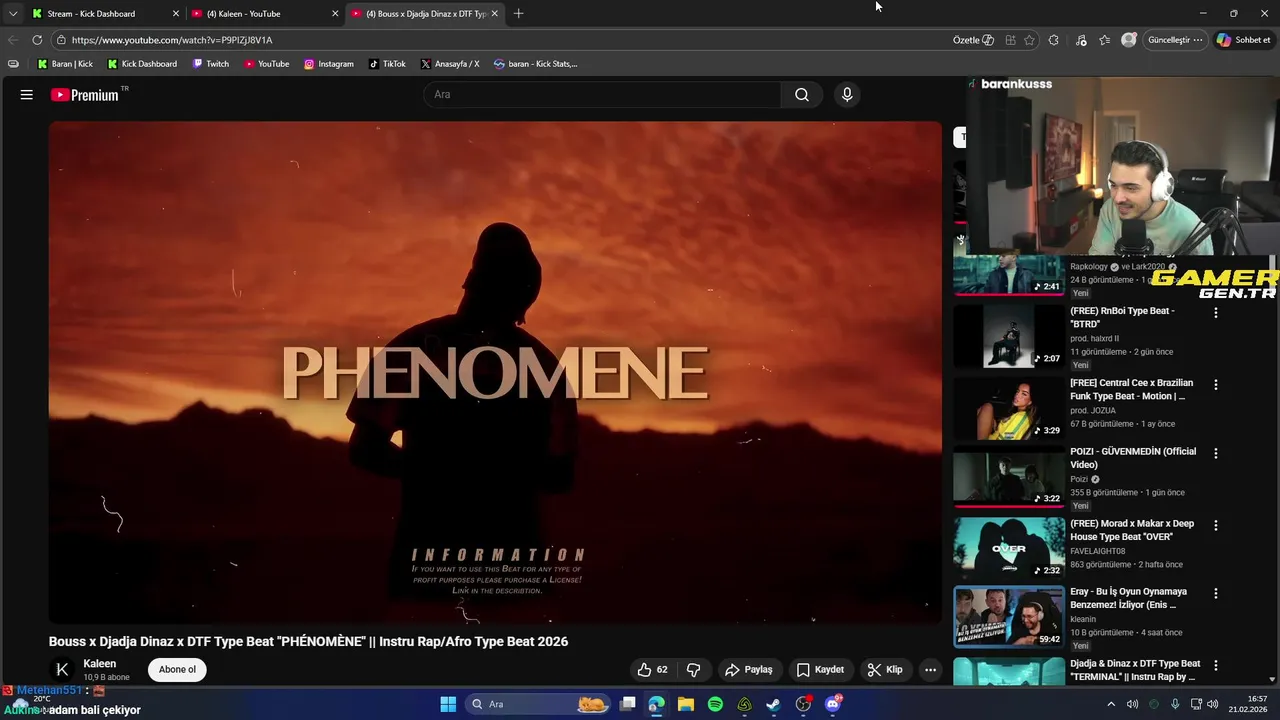Open media control music note icon
The width and height of the screenshot is (1280, 720).
1081,40
